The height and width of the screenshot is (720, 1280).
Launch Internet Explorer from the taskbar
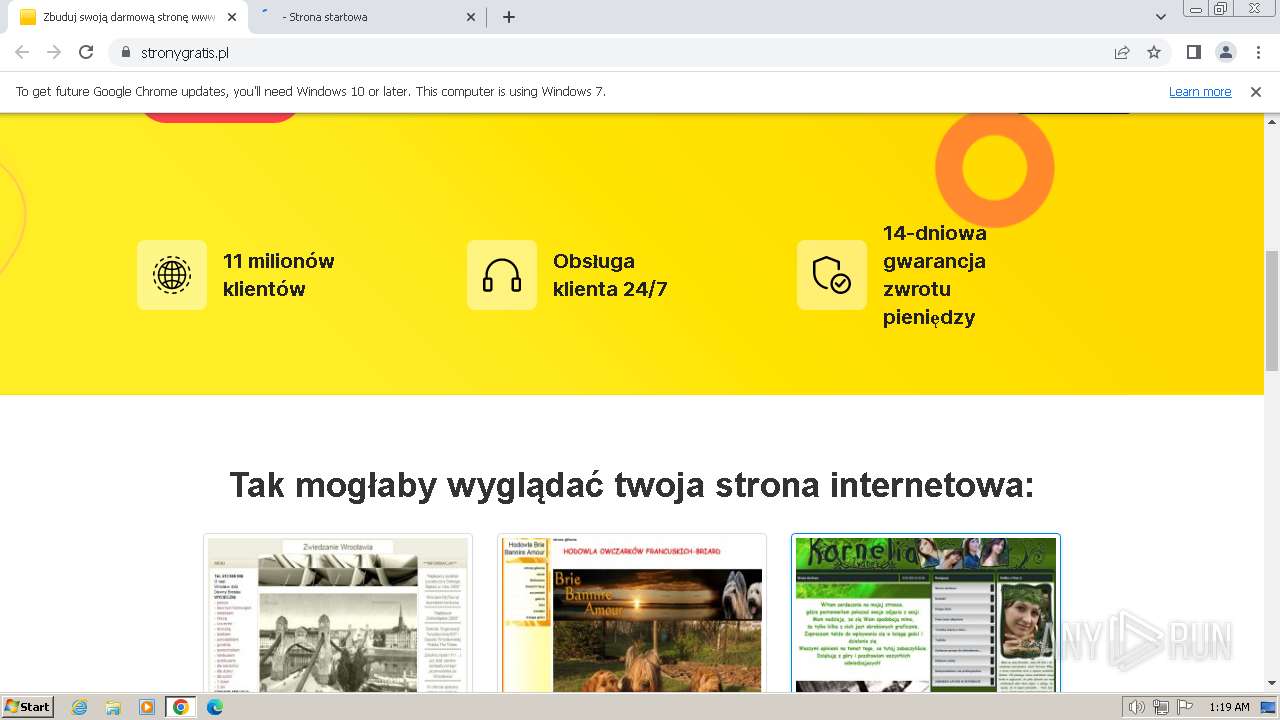80,707
